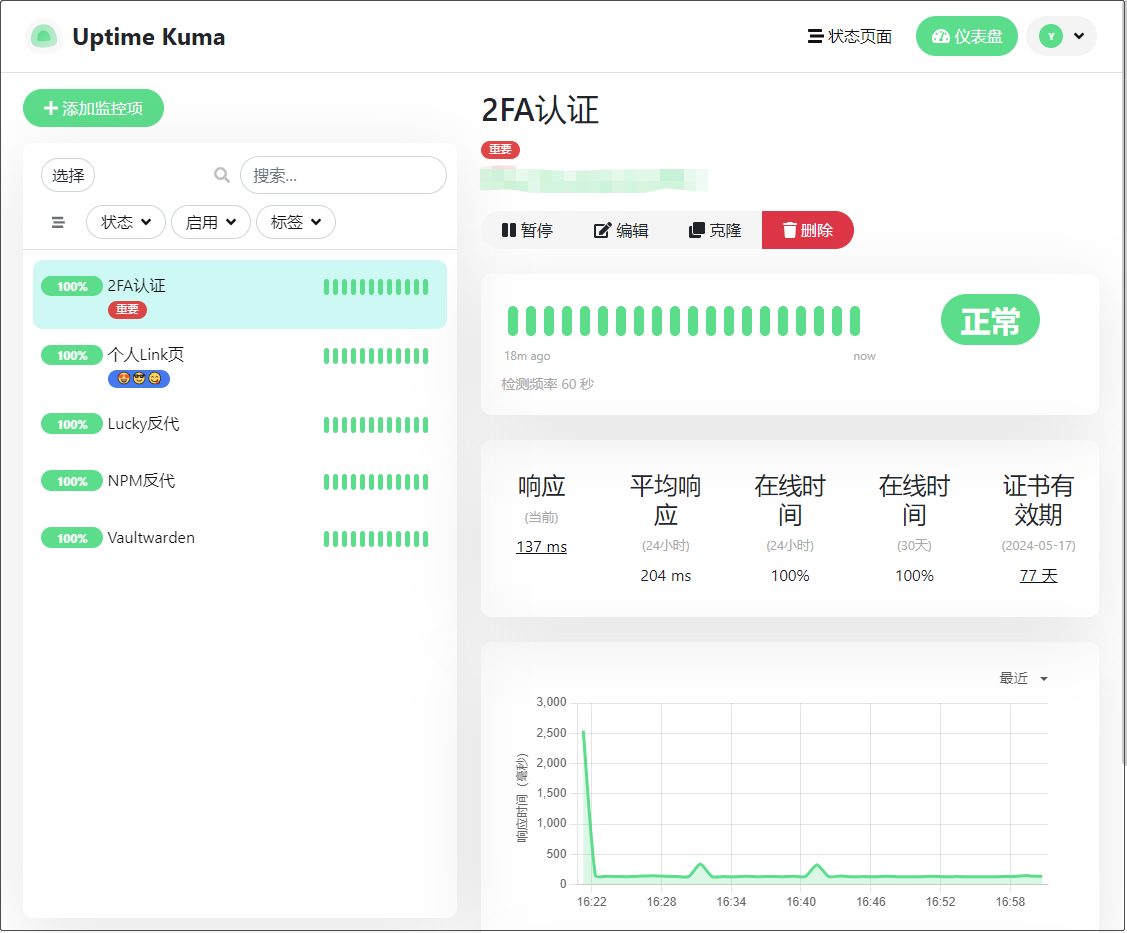The width and height of the screenshot is (1127, 933).
Task: Click the Uptime Kuma logo icon
Action: [x=43, y=36]
